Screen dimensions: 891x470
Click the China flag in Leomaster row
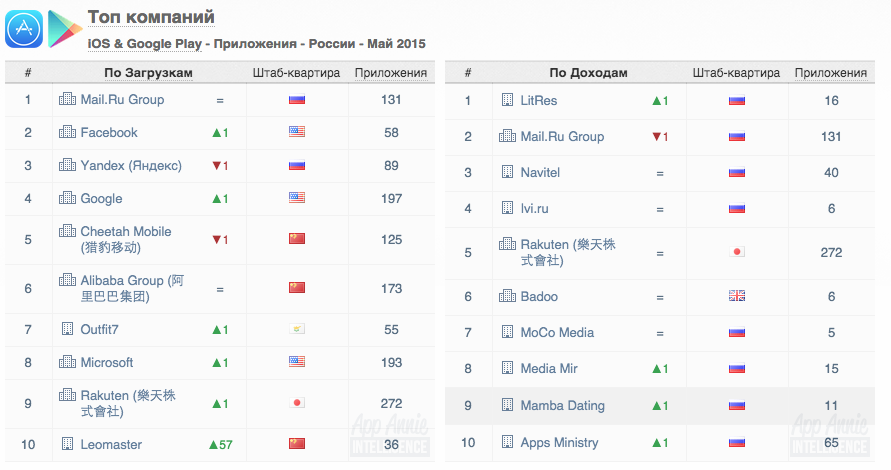click(x=296, y=444)
